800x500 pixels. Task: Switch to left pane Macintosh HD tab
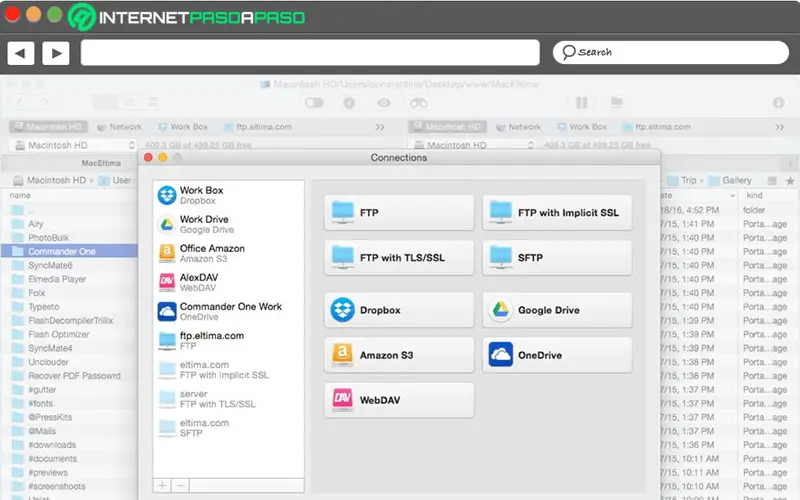pos(48,127)
